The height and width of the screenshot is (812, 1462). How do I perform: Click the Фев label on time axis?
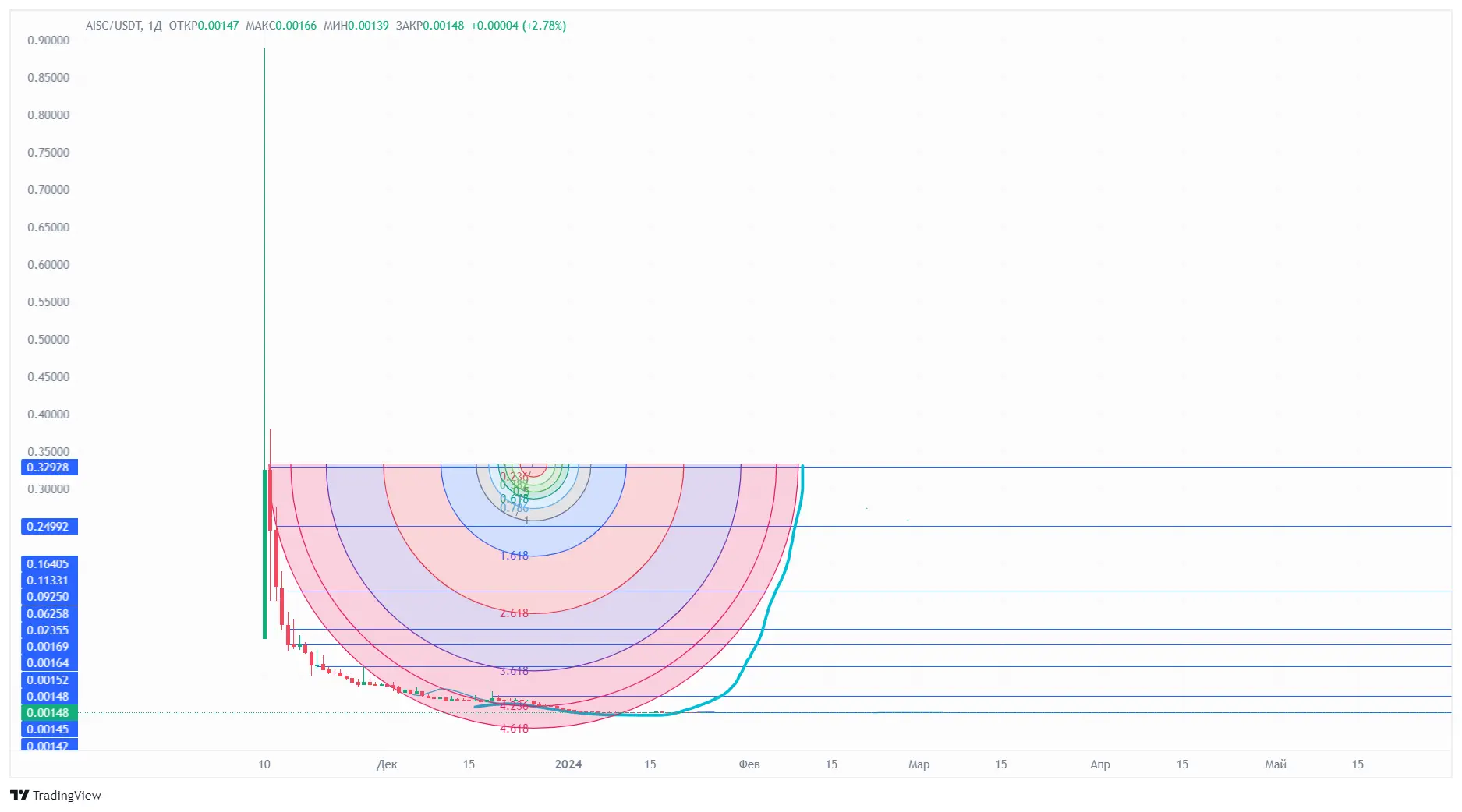click(x=749, y=764)
